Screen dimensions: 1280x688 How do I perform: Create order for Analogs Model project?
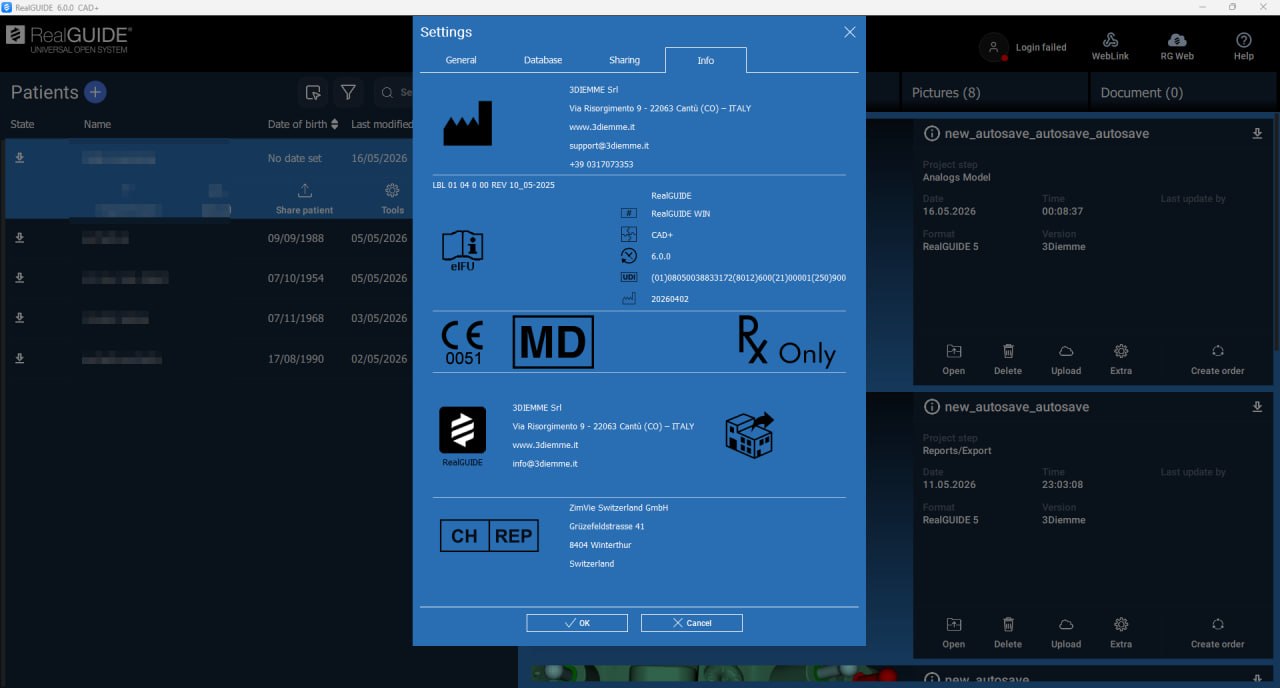coord(1218,360)
